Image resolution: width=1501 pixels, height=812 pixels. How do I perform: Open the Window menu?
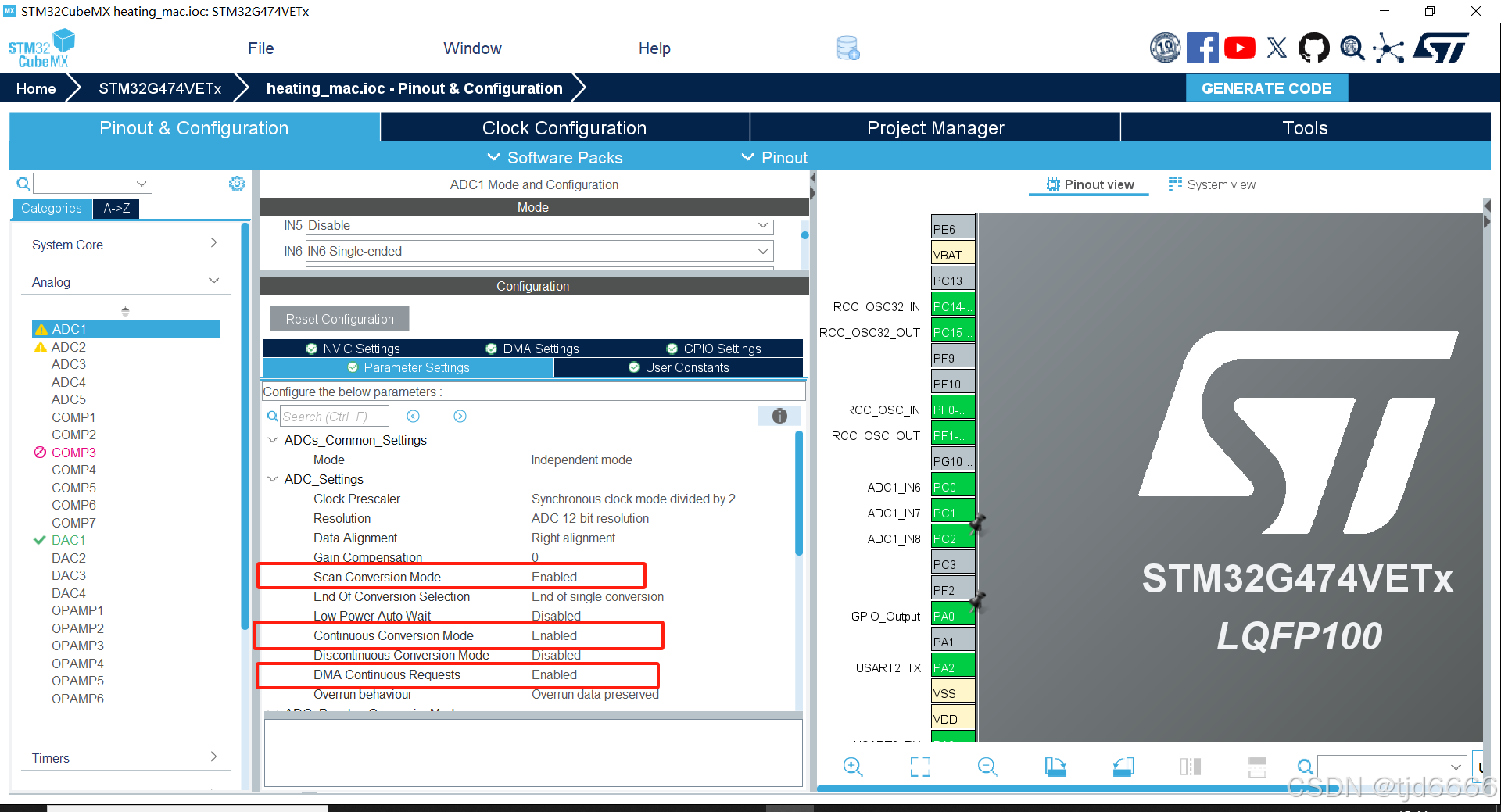point(472,48)
